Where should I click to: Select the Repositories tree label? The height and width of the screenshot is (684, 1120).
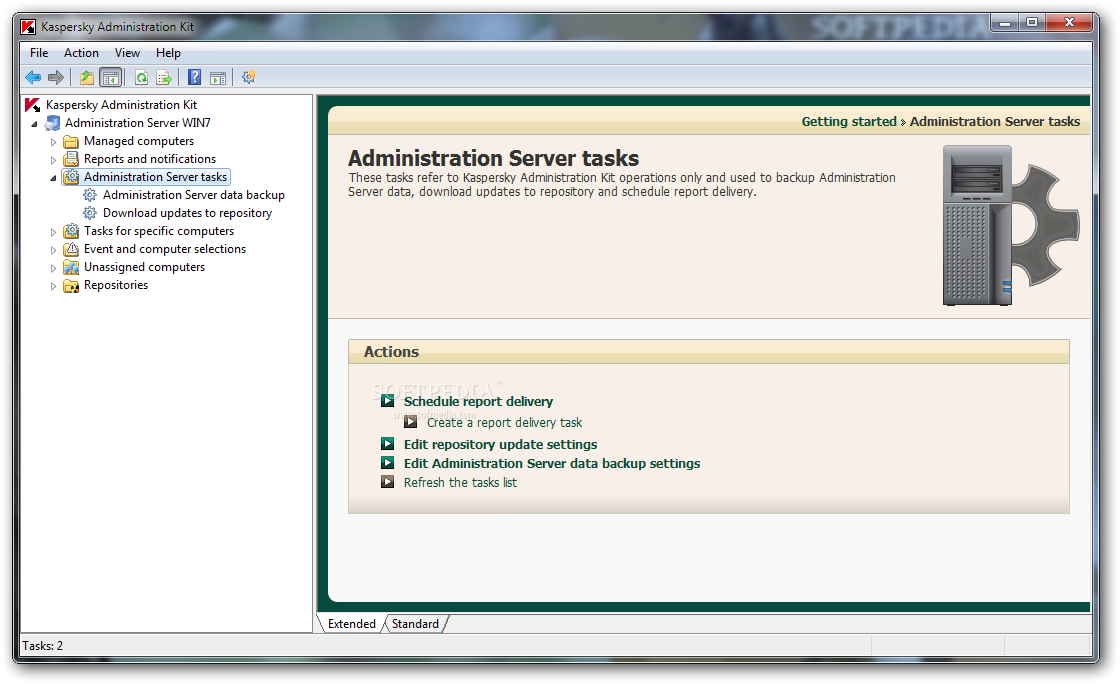(x=116, y=285)
